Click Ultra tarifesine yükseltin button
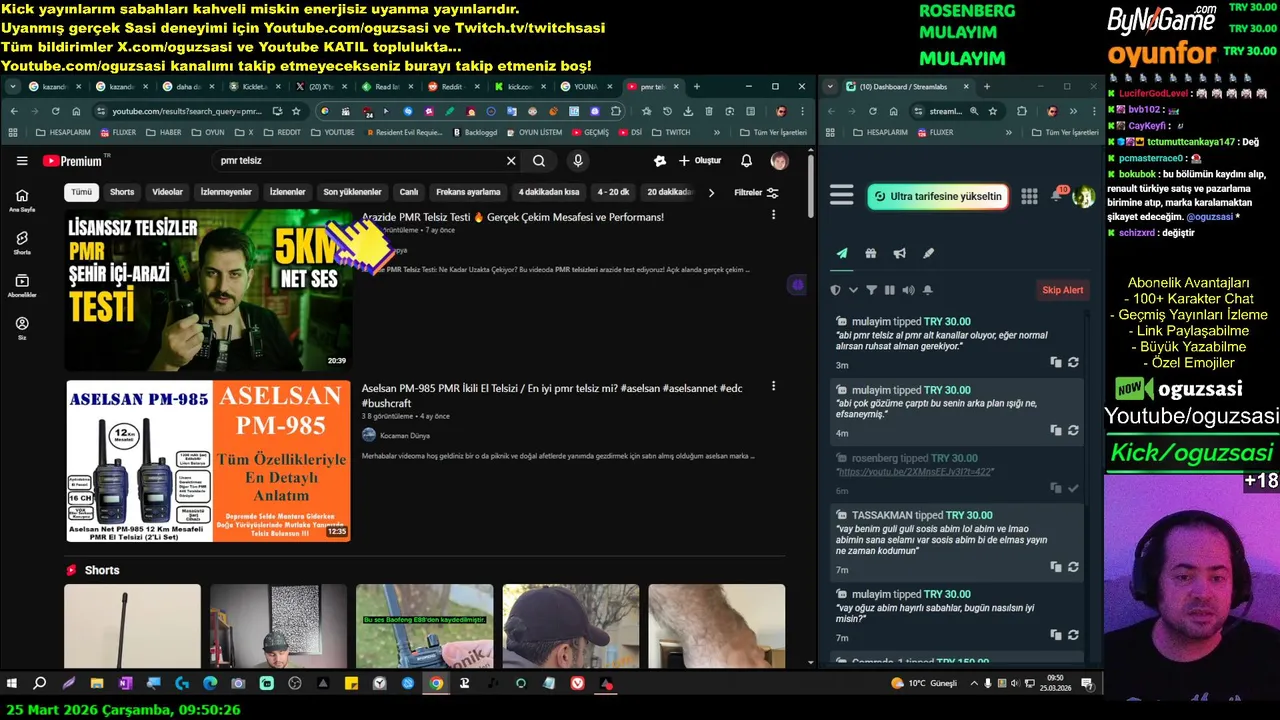 click(938, 197)
